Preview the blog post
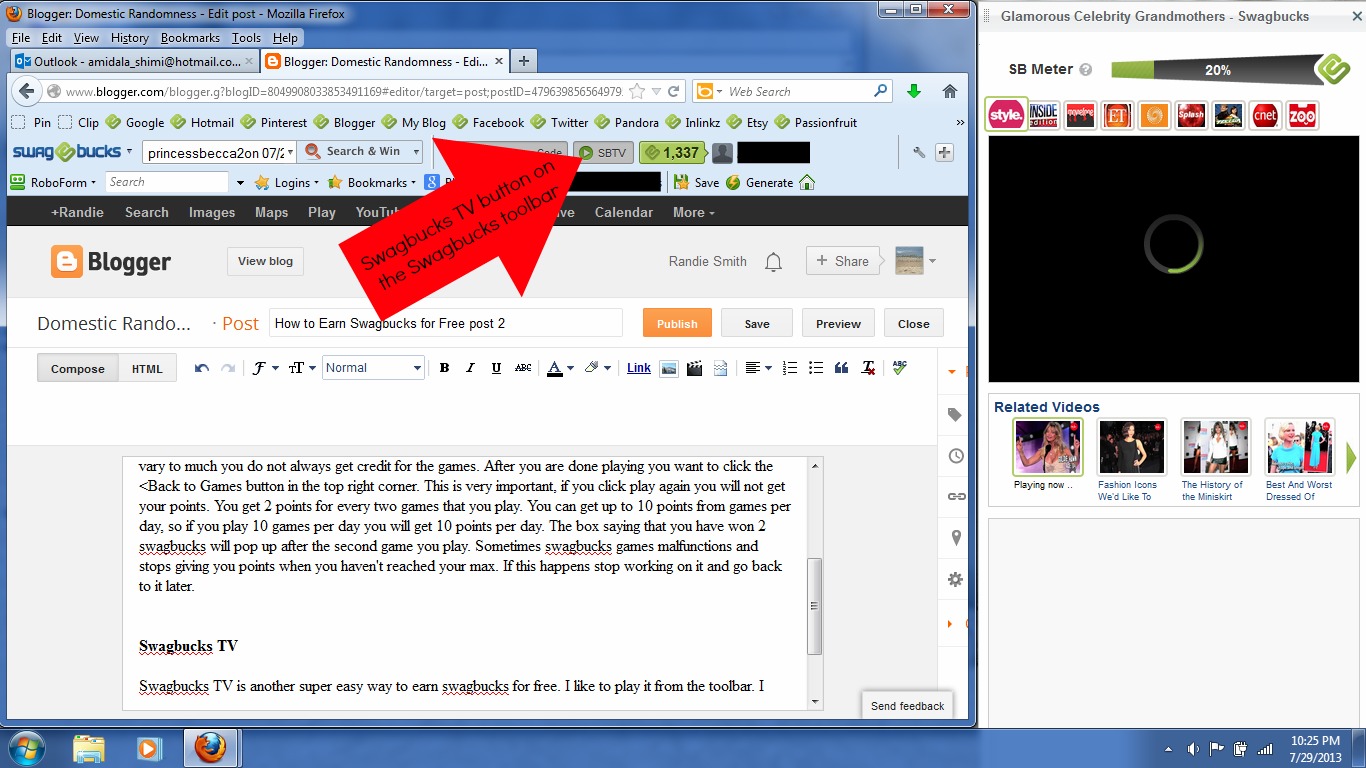This screenshot has height=768, width=1366. click(838, 323)
